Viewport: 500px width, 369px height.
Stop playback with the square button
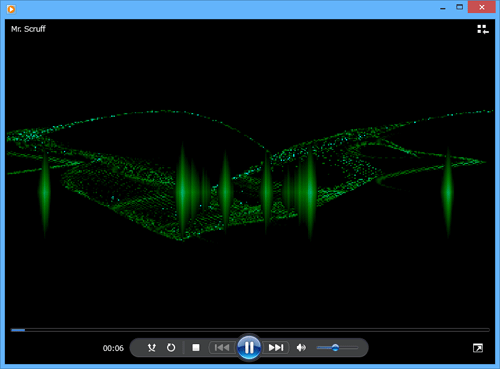(196, 348)
